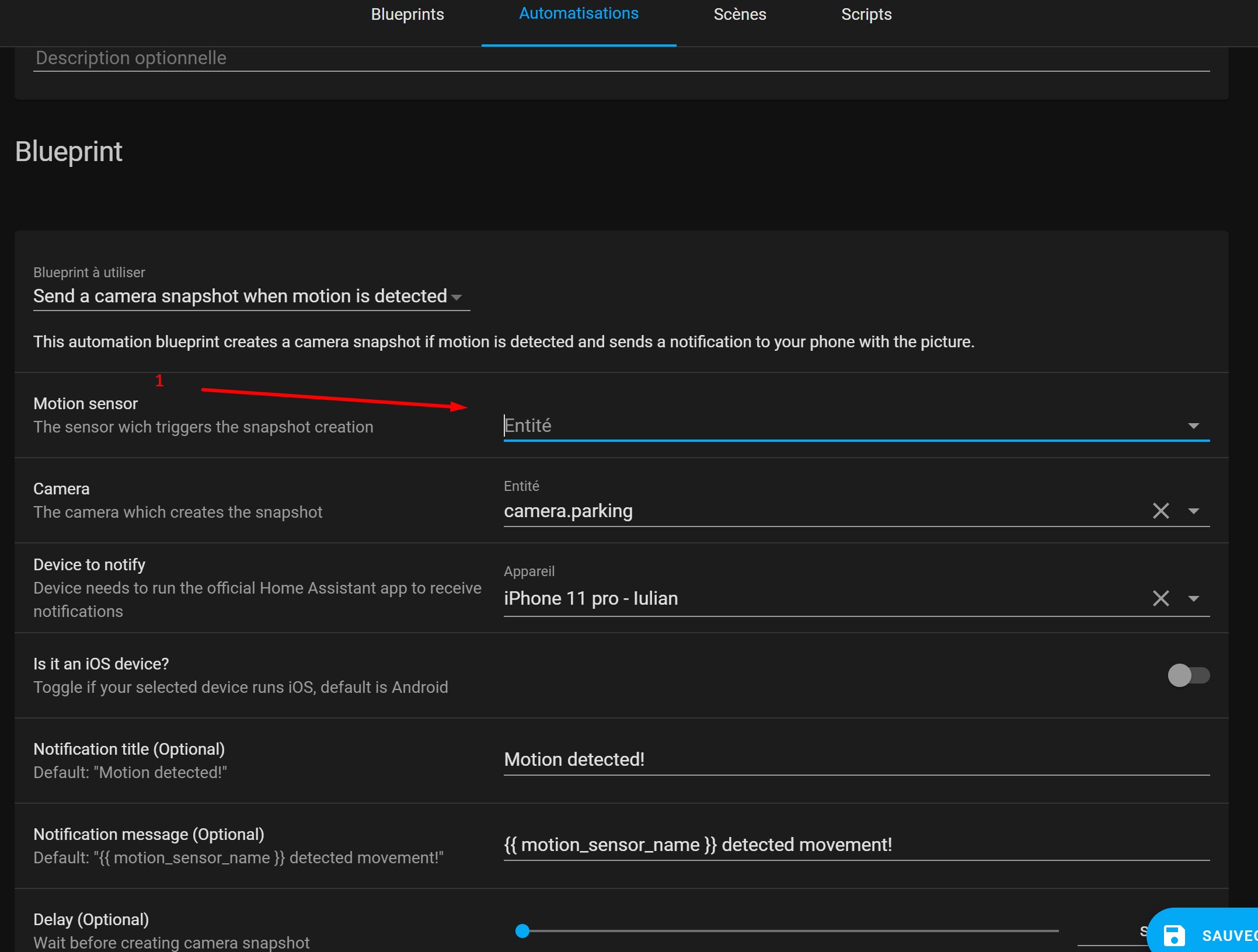Toggle the iOS device switch
The width and height of the screenshot is (1258, 952).
pos(1189,675)
